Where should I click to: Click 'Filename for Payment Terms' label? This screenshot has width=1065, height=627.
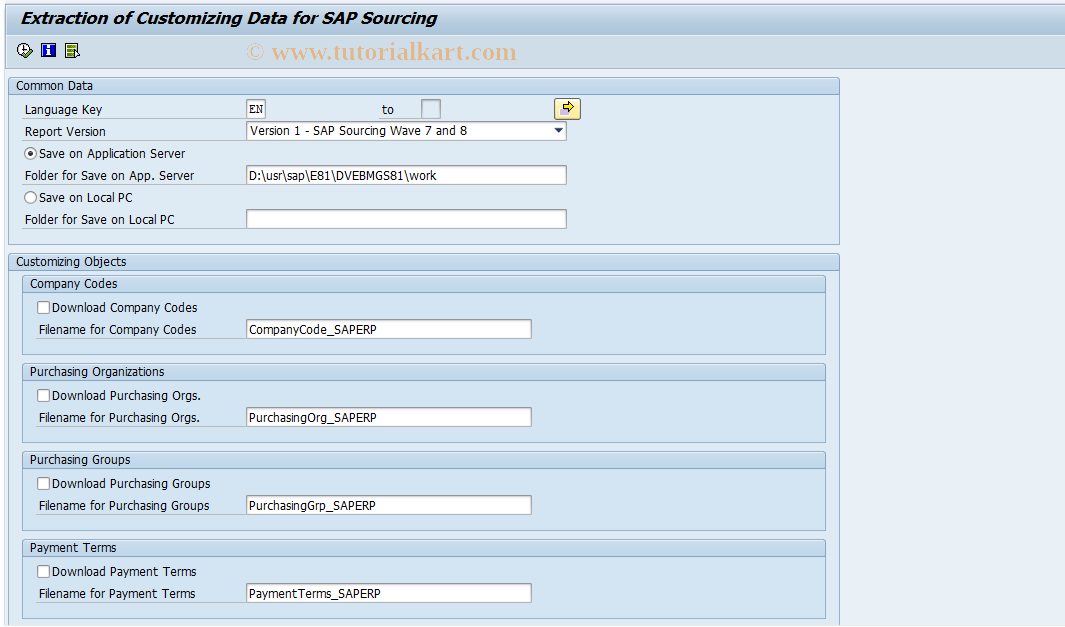tap(117, 594)
